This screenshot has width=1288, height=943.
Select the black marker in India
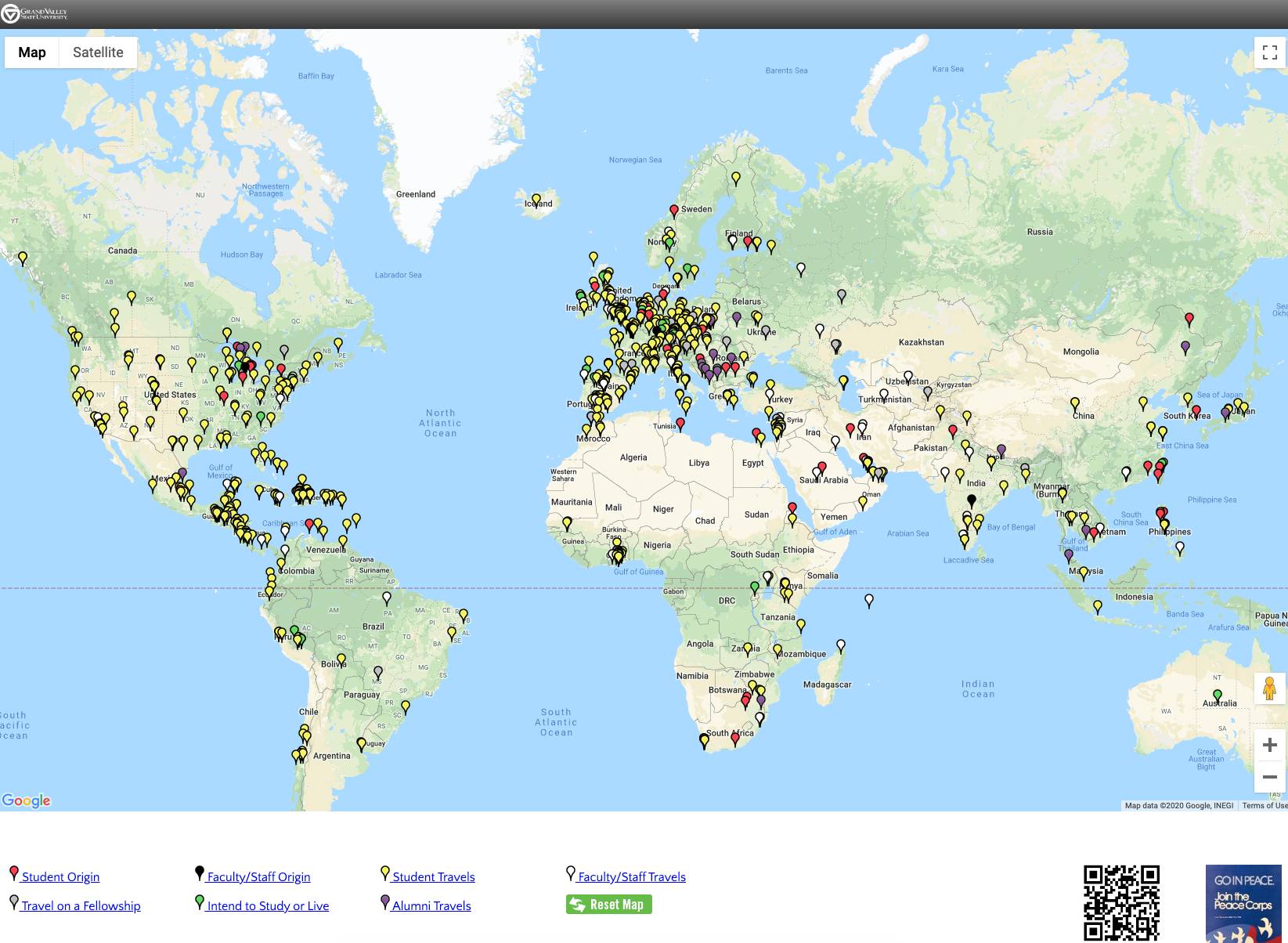tap(972, 500)
